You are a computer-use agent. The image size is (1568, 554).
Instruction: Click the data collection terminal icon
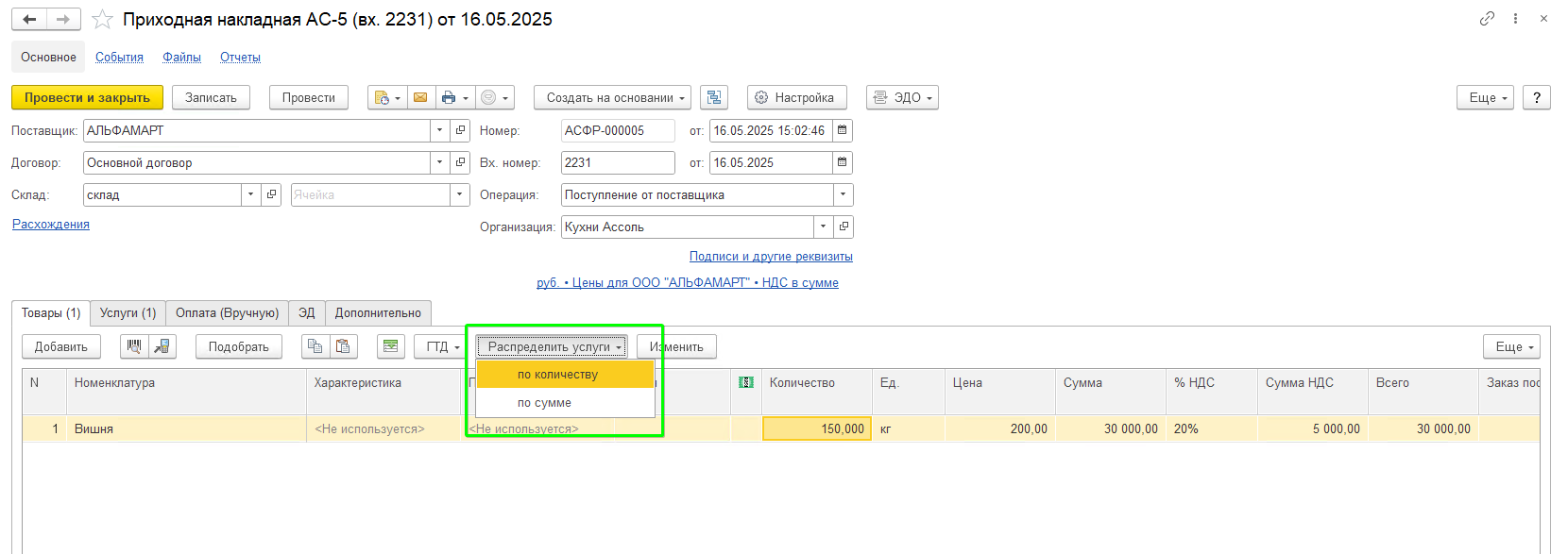point(162,347)
